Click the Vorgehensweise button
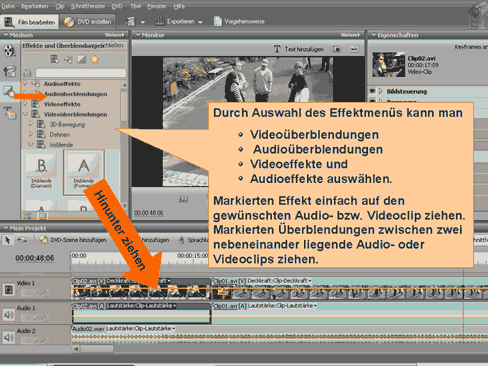Image resolution: width=488 pixels, height=366 pixels. 239,22
